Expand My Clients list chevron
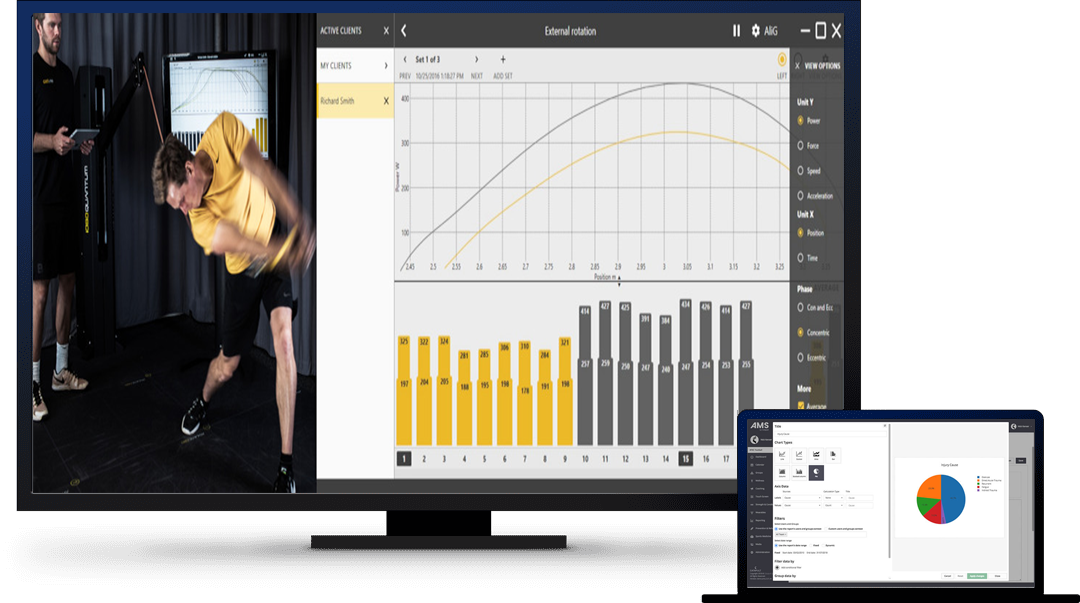The height and width of the screenshot is (603, 1080). coord(386,65)
